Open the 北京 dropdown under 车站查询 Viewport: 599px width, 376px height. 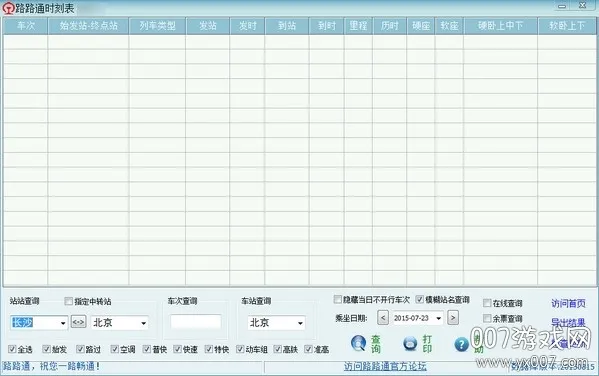pos(300,323)
